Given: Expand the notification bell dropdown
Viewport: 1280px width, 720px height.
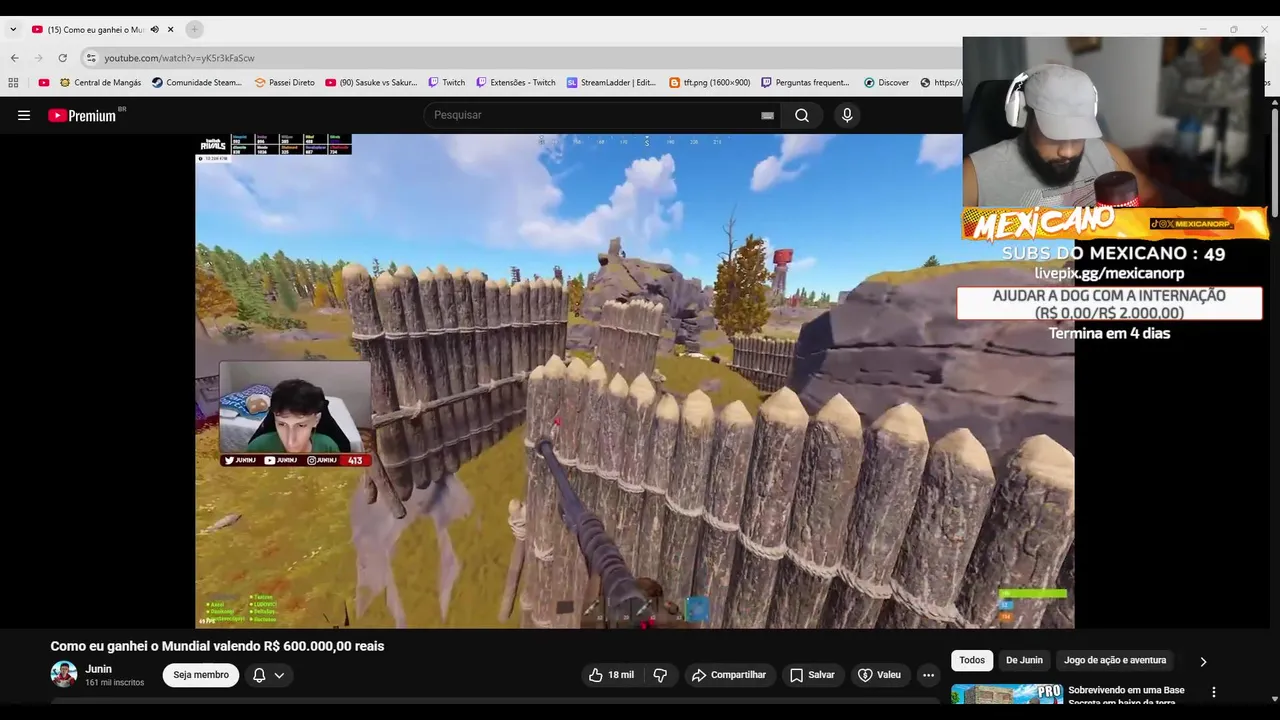Looking at the screenshot, I should click(268, 675).
